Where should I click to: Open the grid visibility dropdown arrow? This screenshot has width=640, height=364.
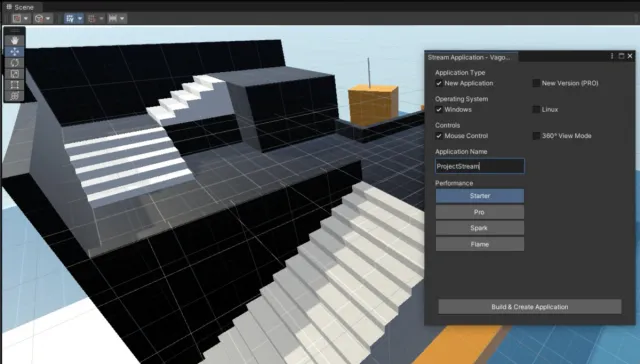(x=80, y=18)
